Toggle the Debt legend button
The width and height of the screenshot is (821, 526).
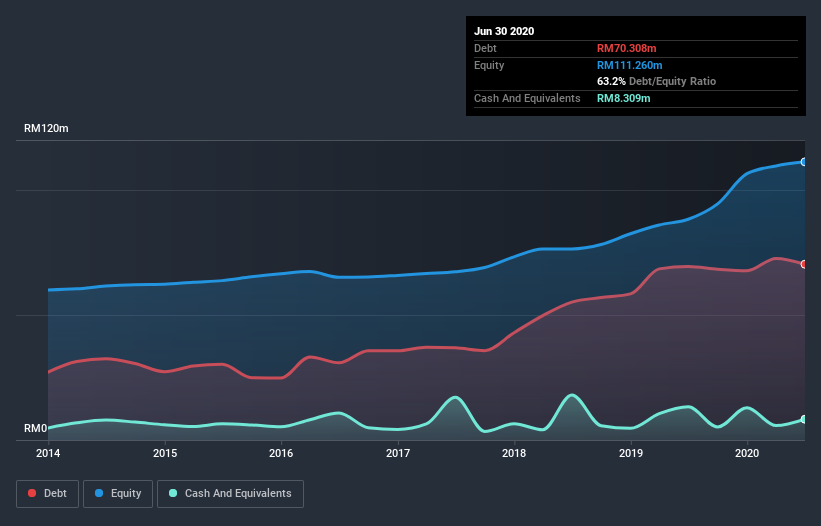[x=47, y=494]
